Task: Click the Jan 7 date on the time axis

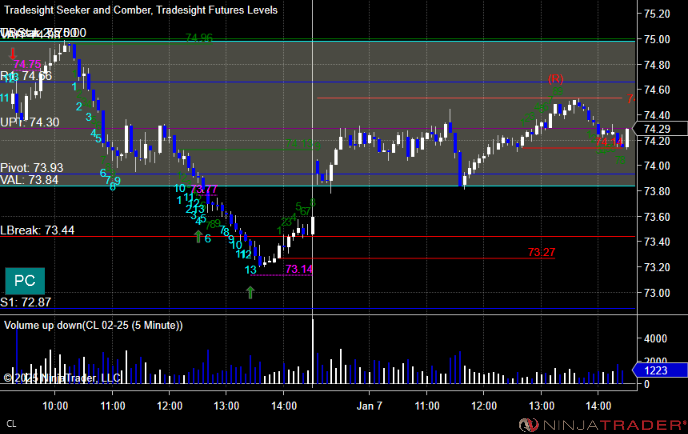Action: point(369,406)
